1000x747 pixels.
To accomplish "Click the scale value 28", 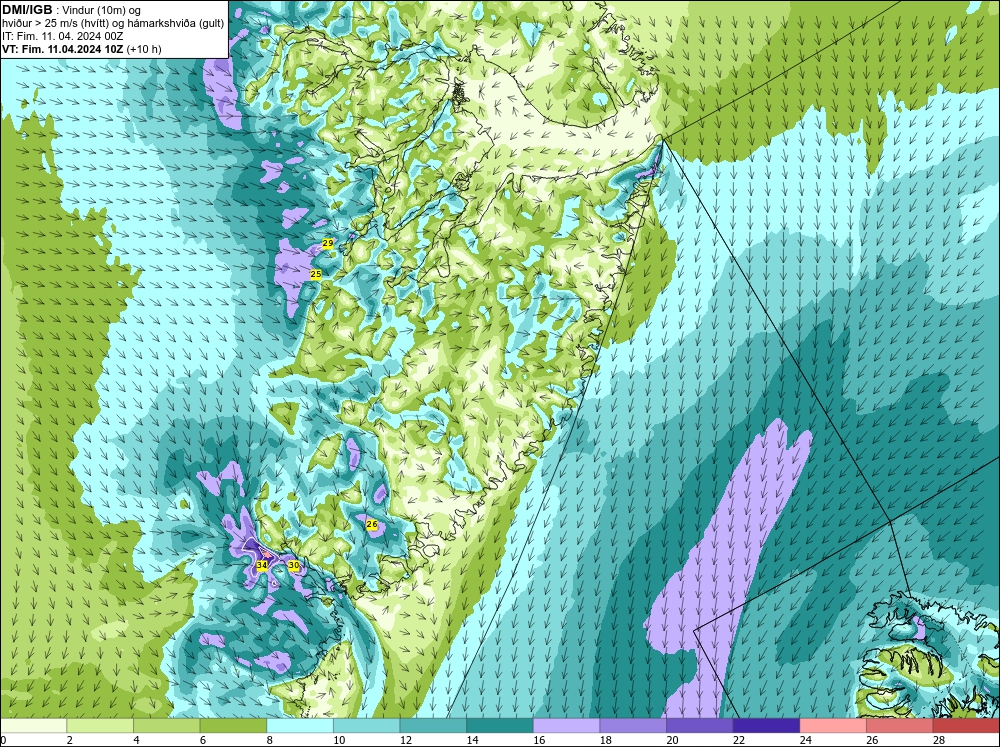I will [x=939, y=740].
